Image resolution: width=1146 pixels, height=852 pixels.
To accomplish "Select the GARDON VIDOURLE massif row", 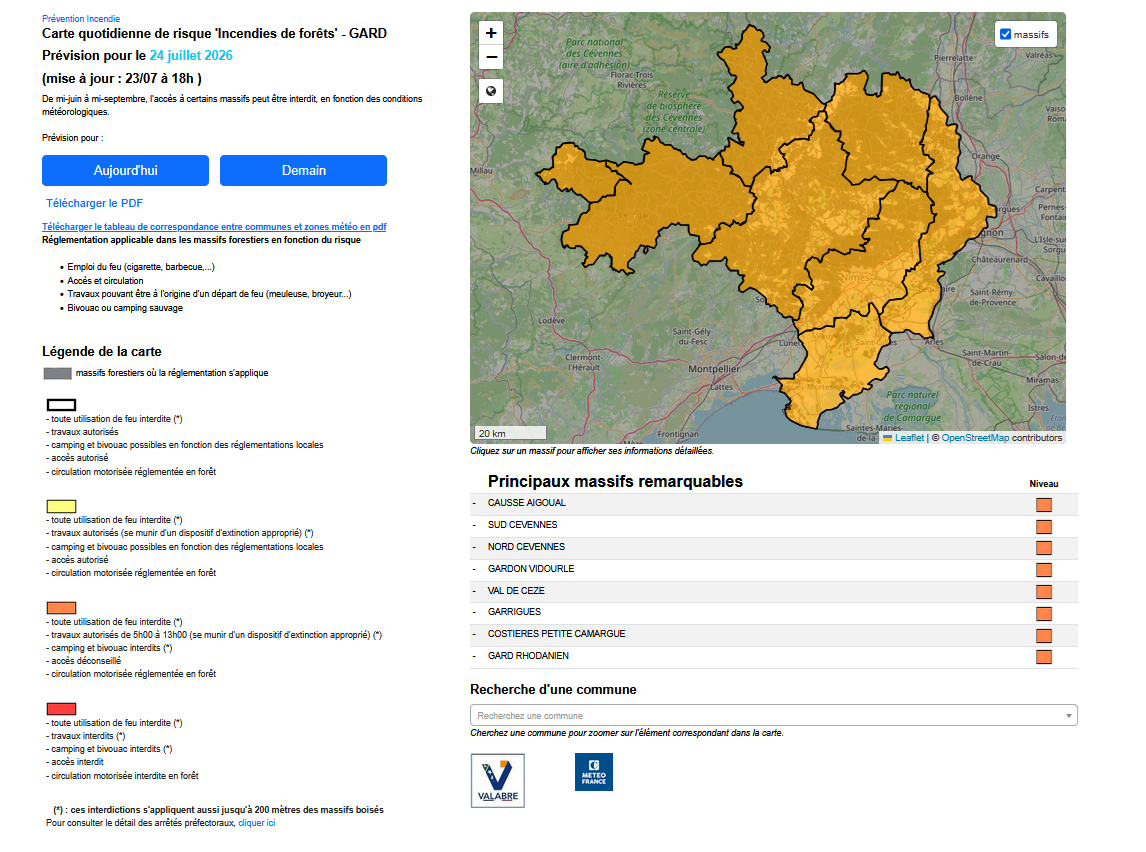I will (x=773, y=569).
